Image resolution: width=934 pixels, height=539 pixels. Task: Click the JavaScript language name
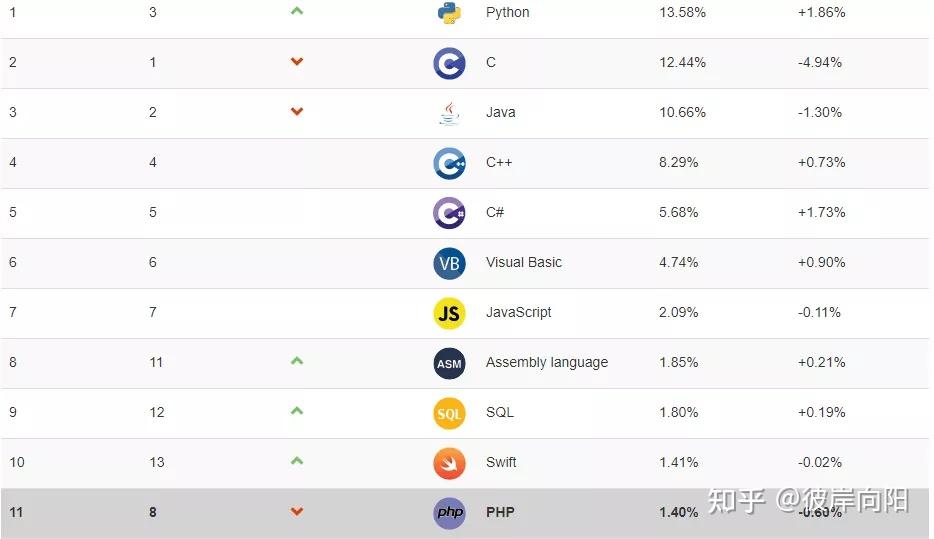[518, 312]
